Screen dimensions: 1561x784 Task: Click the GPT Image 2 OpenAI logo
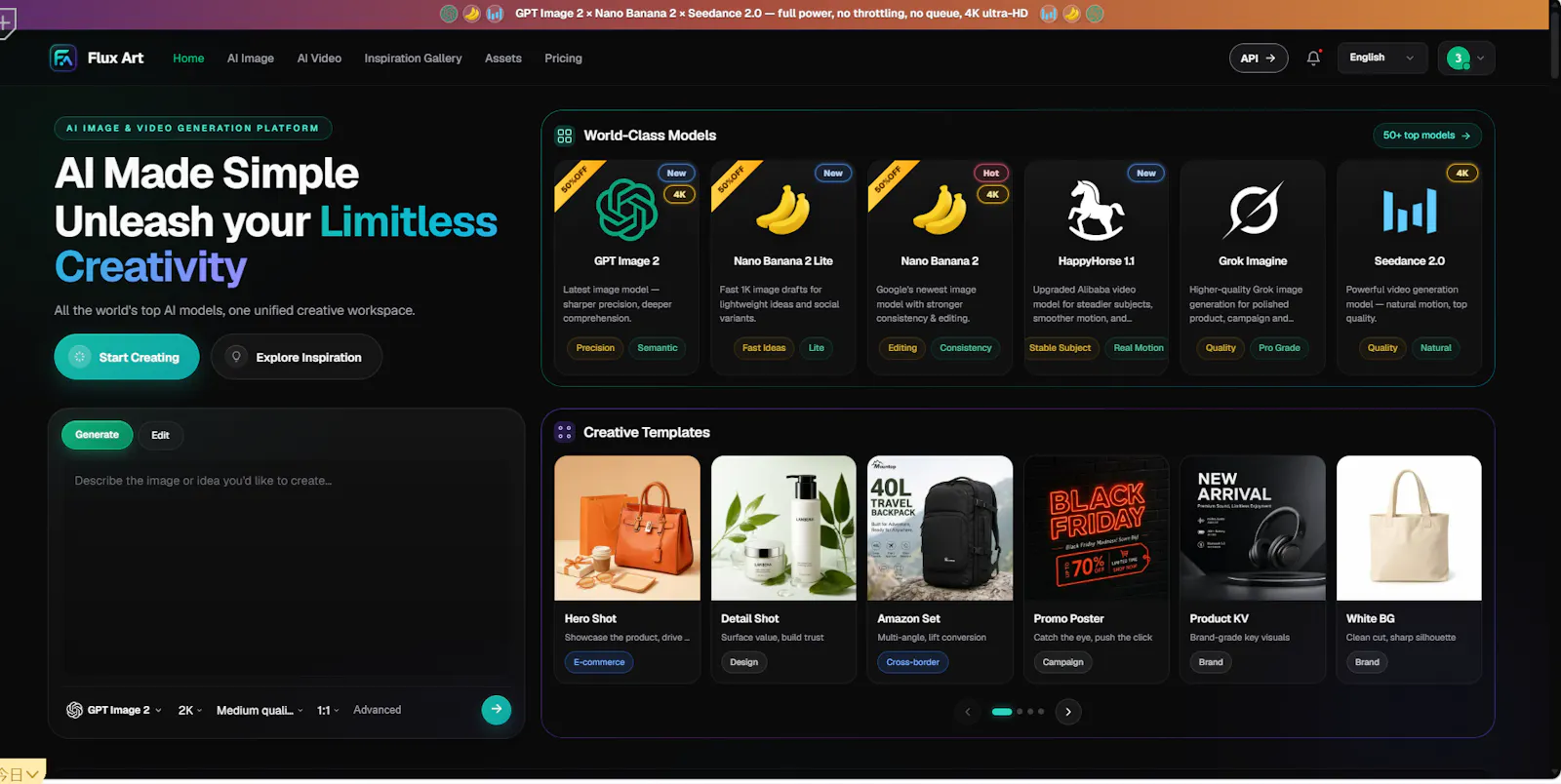coord(627,210)
